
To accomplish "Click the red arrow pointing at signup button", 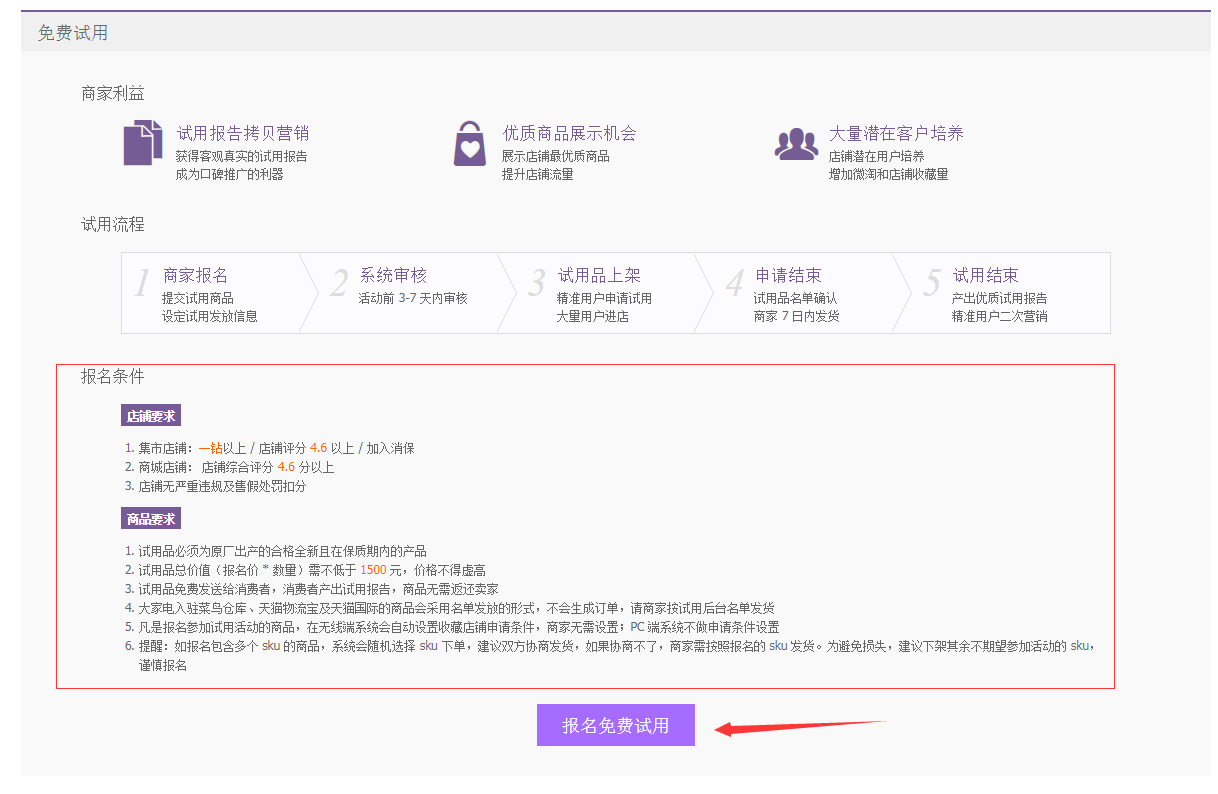I will 798,725.
